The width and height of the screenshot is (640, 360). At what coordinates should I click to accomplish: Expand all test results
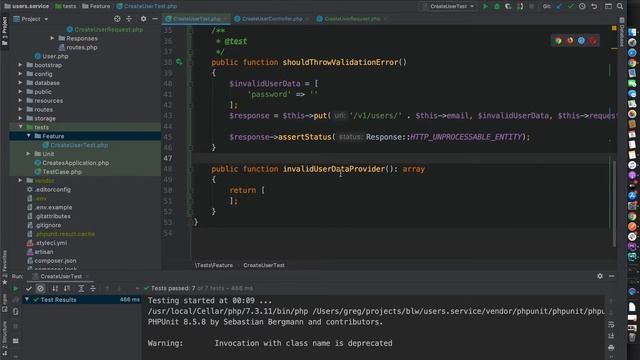tap(81, 289)
